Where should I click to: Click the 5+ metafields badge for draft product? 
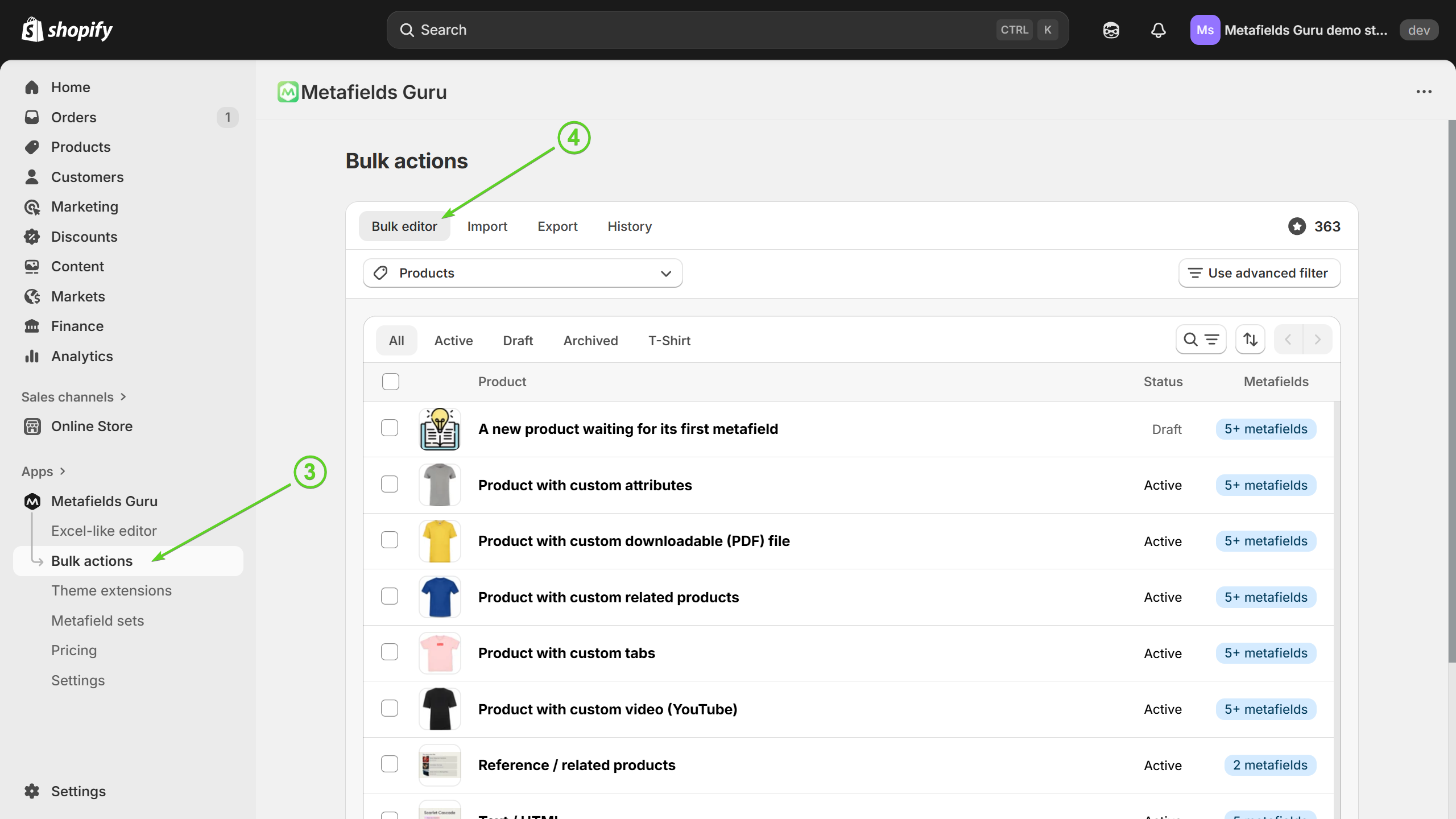pyautogui.click(x=1265, y=429)
